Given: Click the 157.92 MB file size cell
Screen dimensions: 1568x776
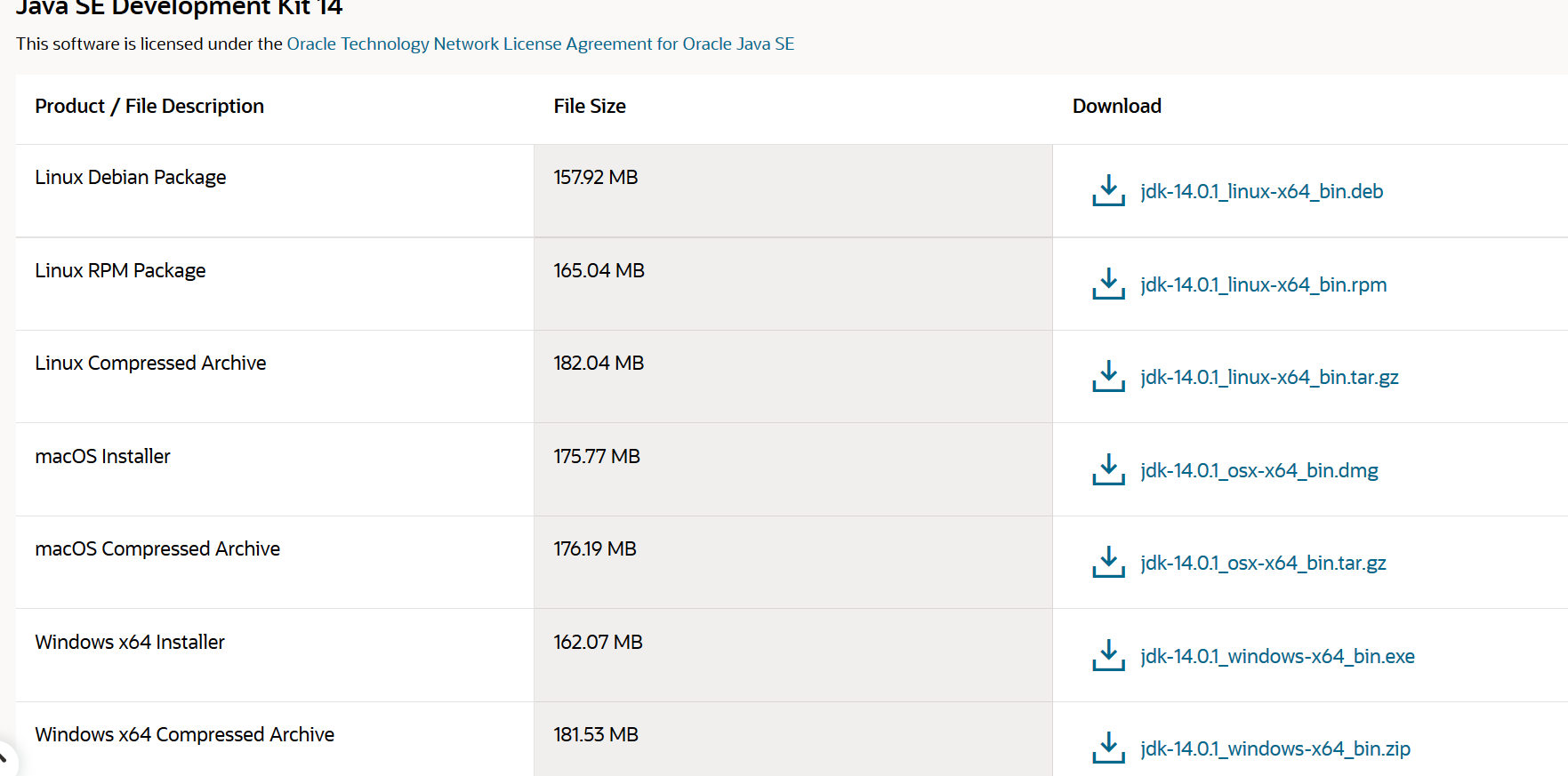Looking at the screenshot, I should [792, 191].
